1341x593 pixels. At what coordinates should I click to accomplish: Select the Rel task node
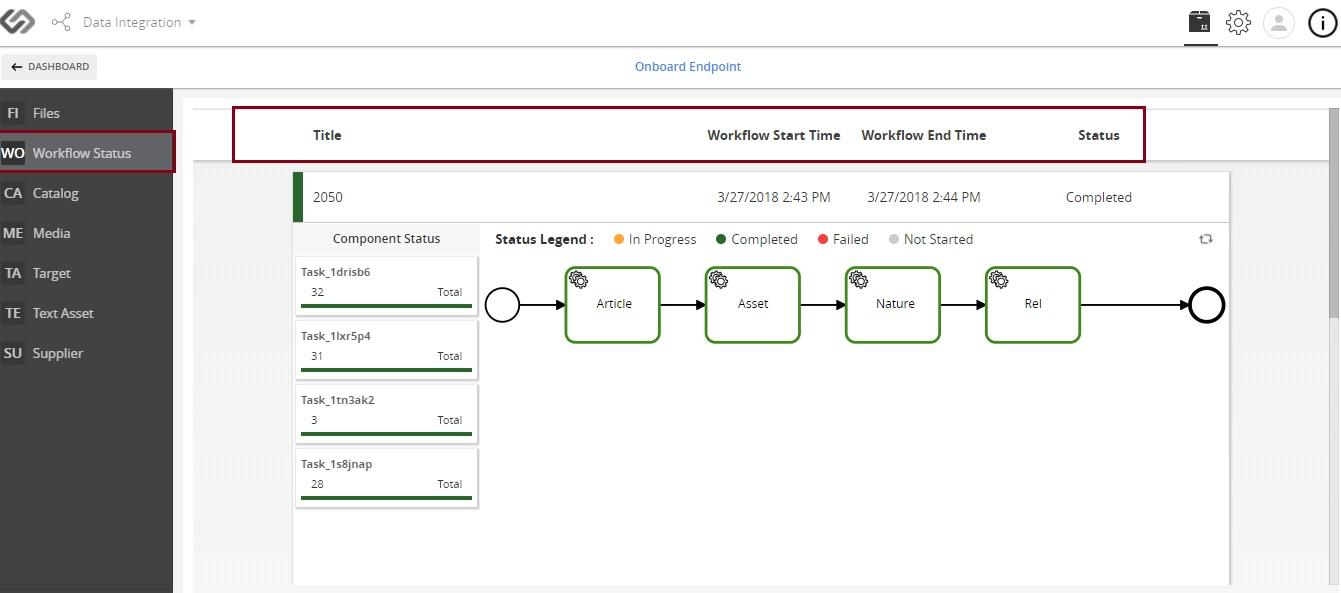click(x=1033, y=305)
